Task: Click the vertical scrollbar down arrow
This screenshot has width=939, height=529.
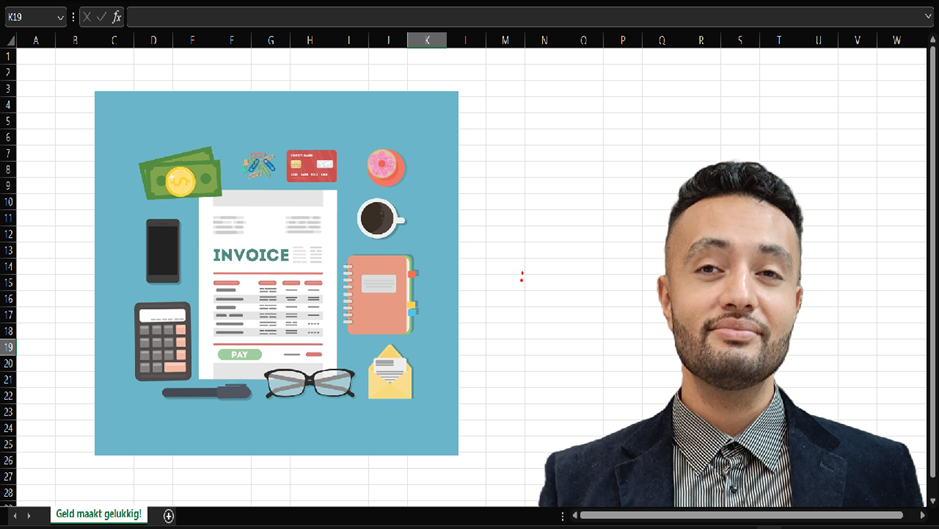Action: tap(932, 500)
